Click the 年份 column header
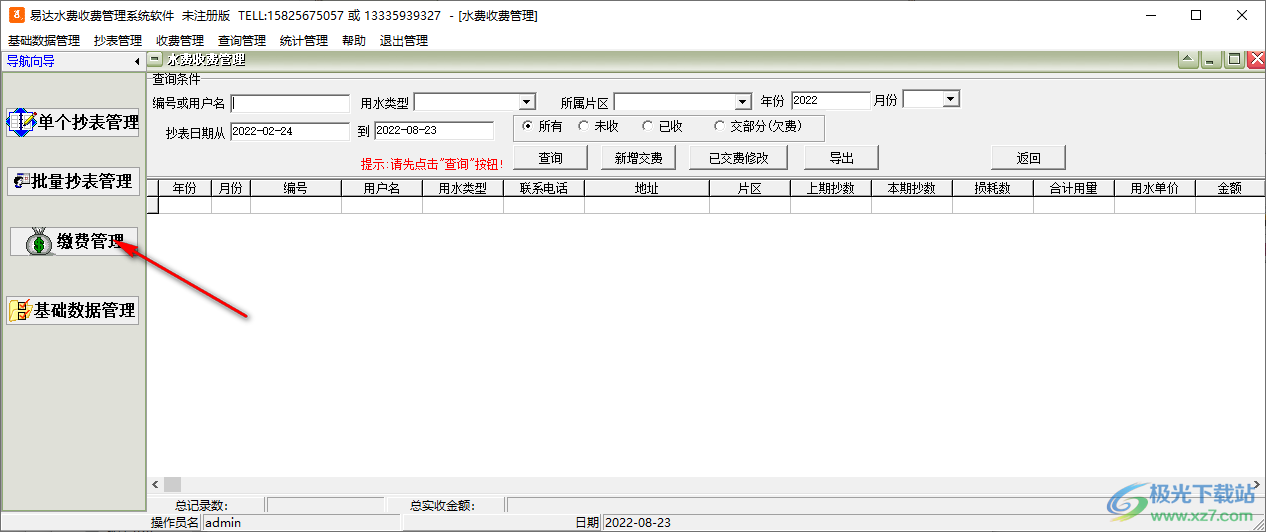 click(185, 188)
